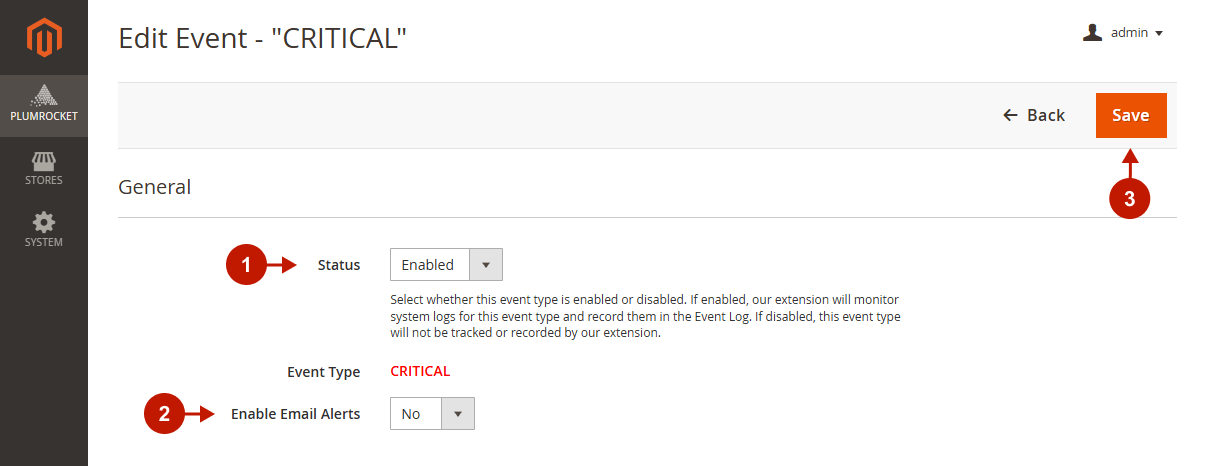The image size is (1206, 466).
Task: Go Back to the previous page
Action: (x=1034, y=115)
